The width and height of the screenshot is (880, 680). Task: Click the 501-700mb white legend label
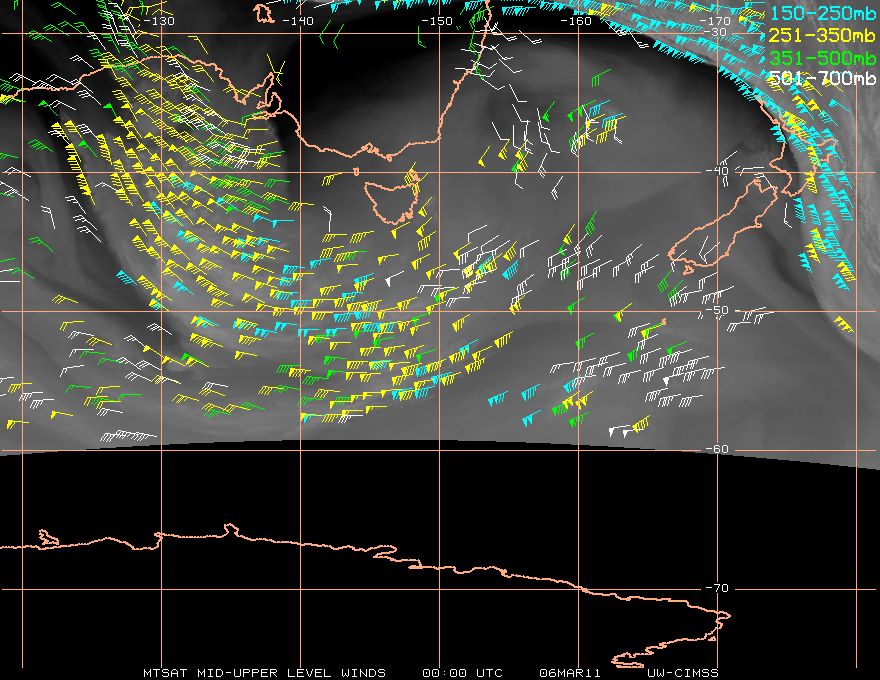[x=822, y=78]
